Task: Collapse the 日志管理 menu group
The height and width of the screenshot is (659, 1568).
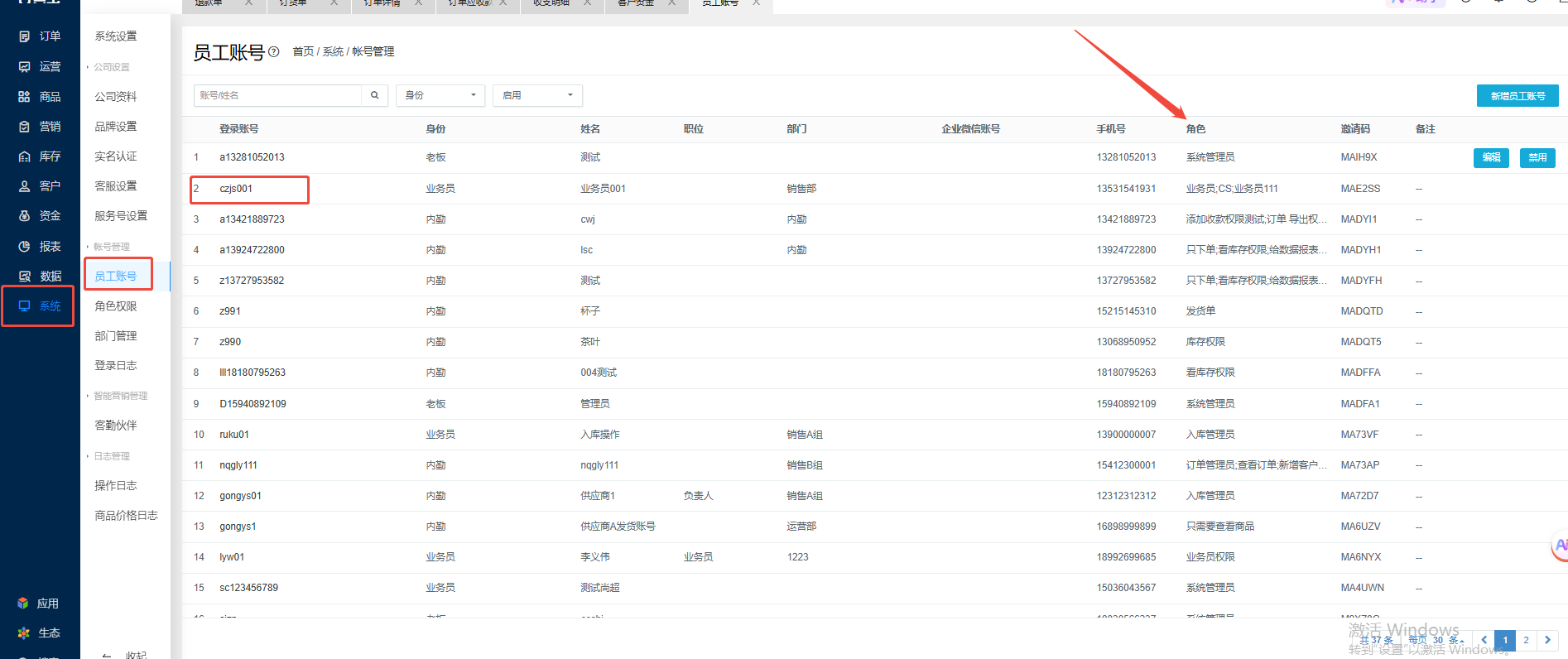Action: pyautogui.click(x=108, y=456)
